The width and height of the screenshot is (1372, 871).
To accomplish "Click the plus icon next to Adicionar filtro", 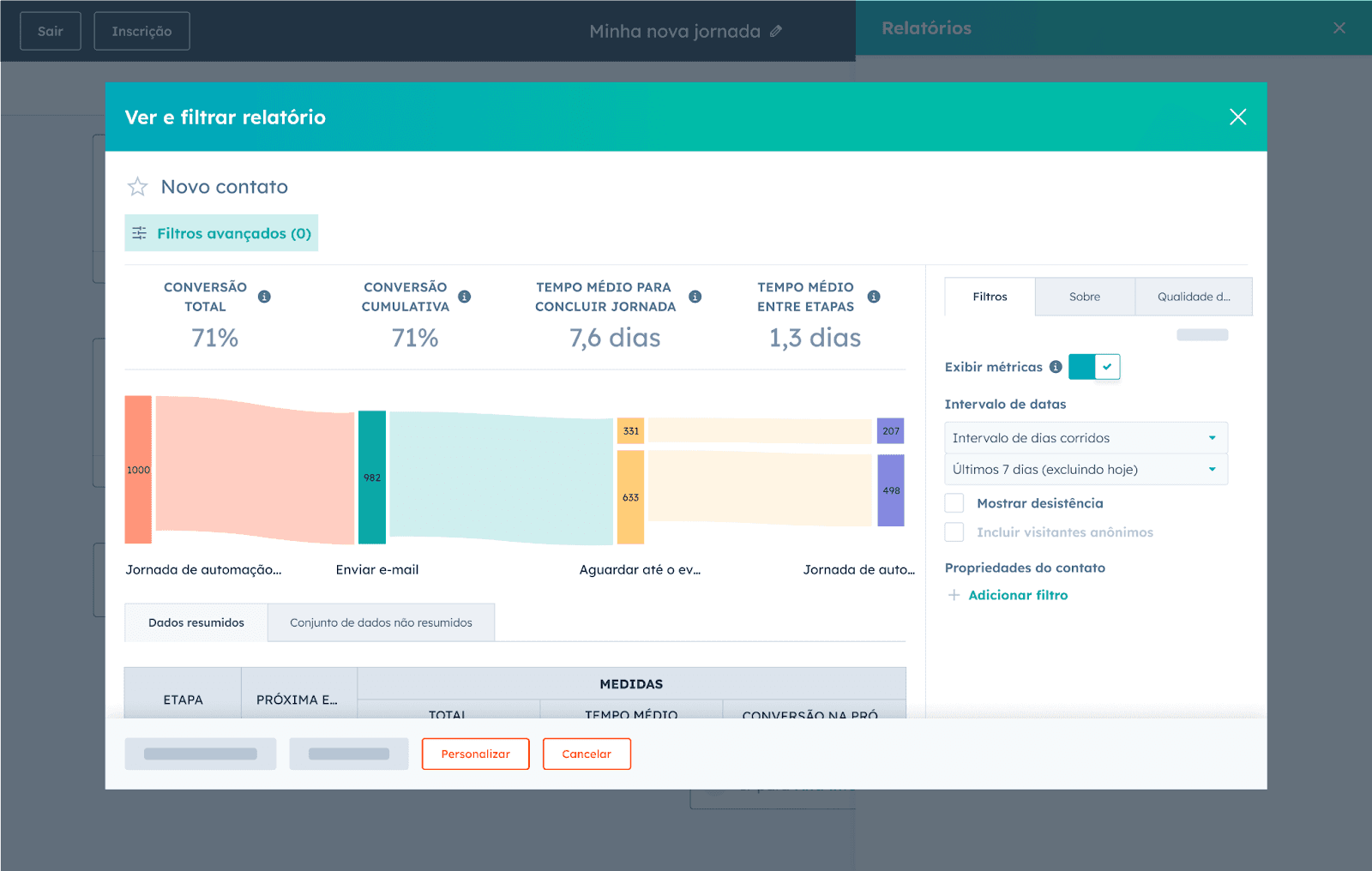I will click(954, 595).
